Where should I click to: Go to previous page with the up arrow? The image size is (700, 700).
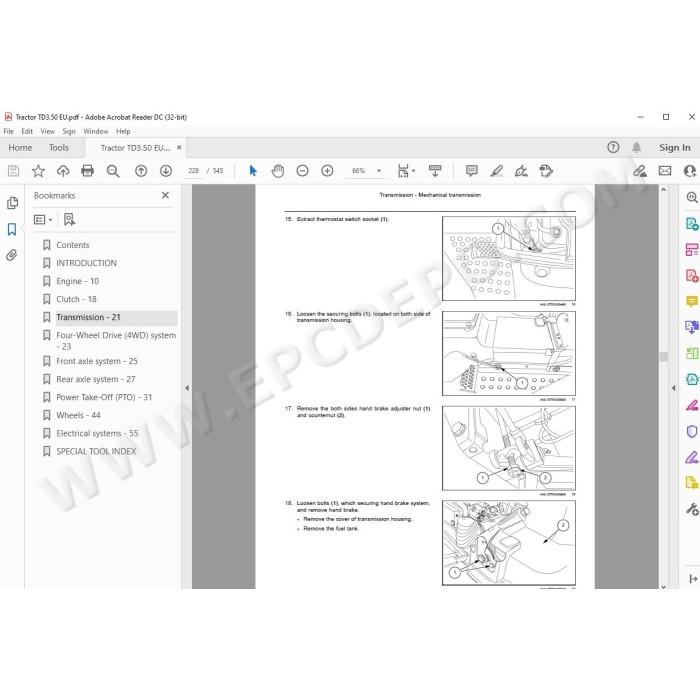141,171
